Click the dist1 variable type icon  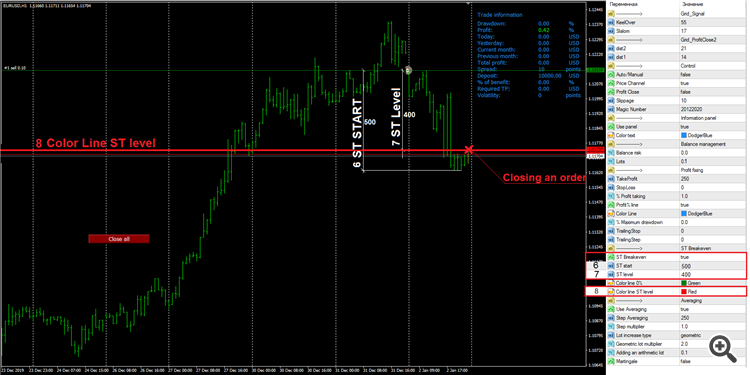pyautogui.click(x=610, y=57)
